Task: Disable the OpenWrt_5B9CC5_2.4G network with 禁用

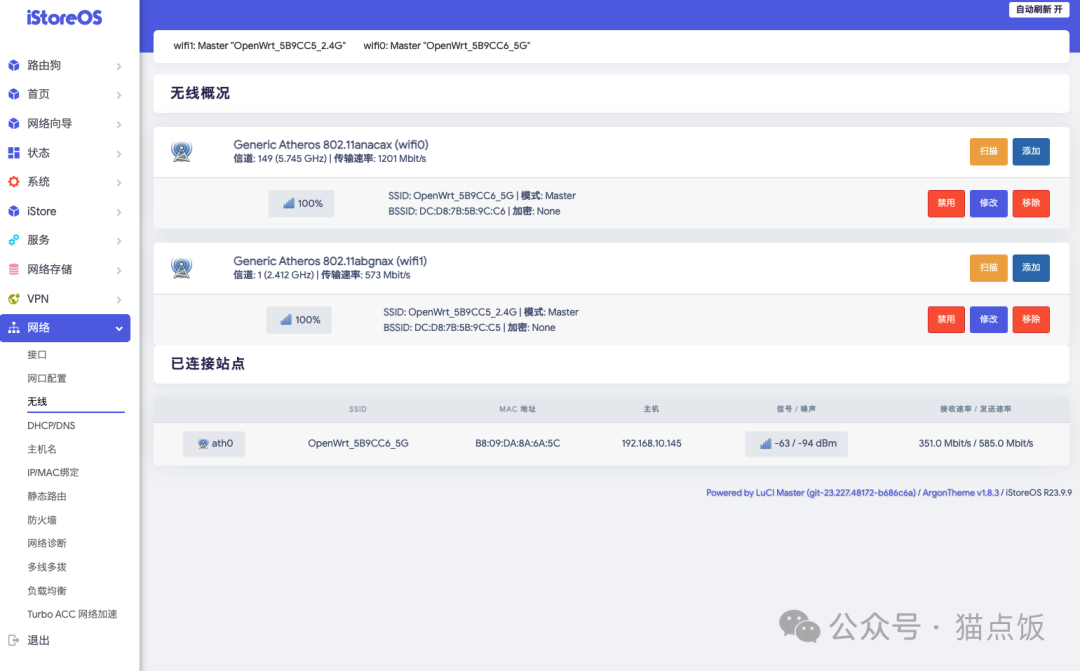Action: [946, 319]
